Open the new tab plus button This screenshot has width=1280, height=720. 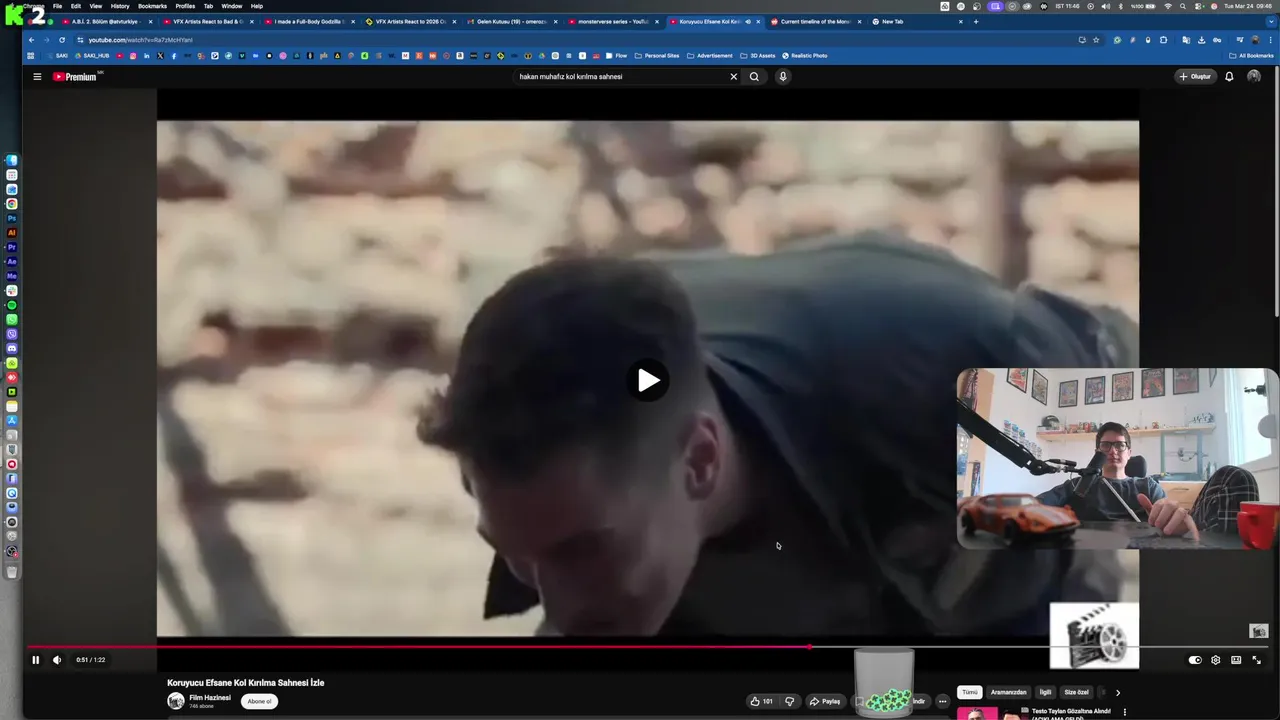tap(976, 21)
